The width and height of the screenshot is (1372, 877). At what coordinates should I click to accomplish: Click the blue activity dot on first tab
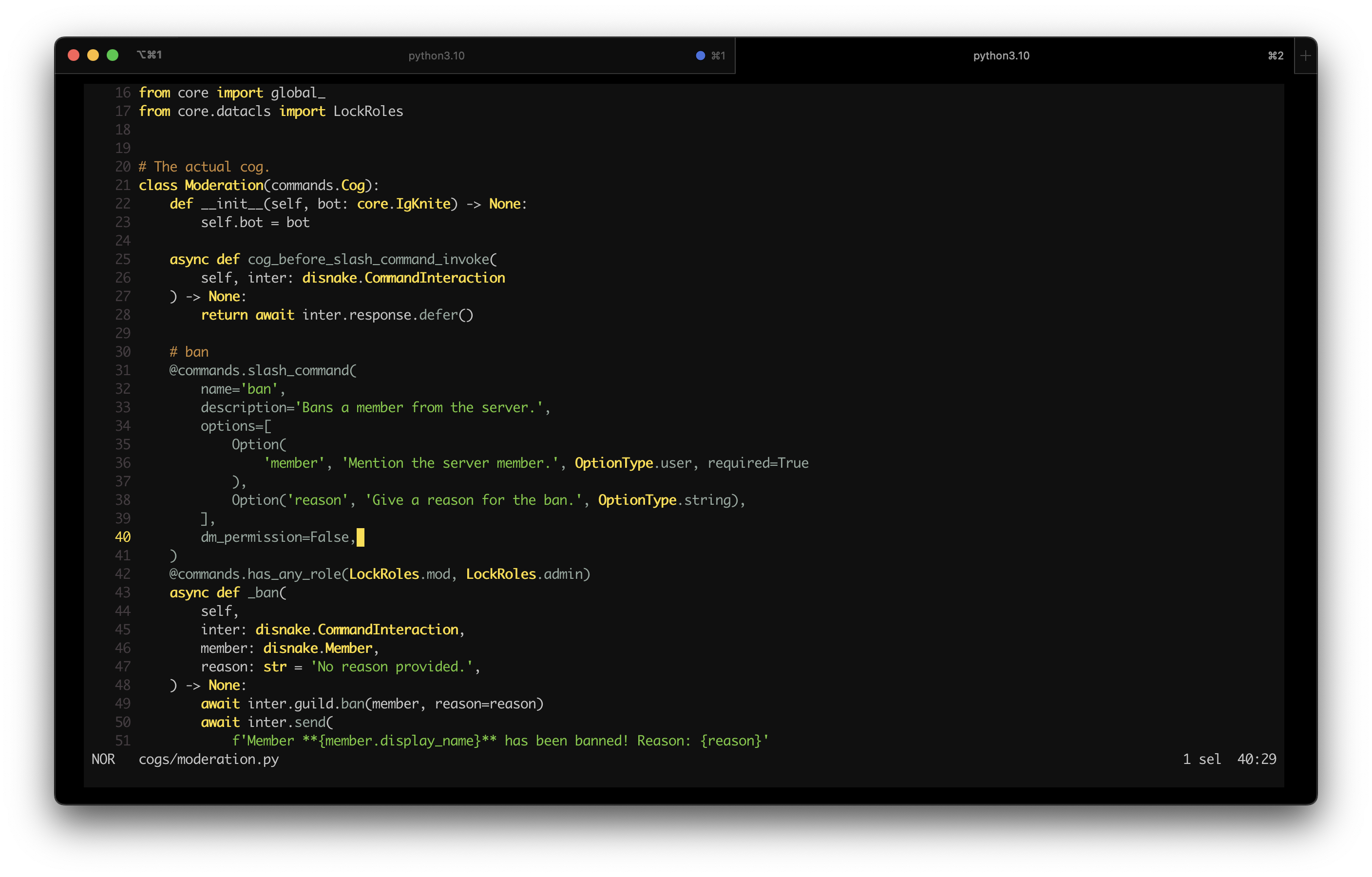[700, 55]
